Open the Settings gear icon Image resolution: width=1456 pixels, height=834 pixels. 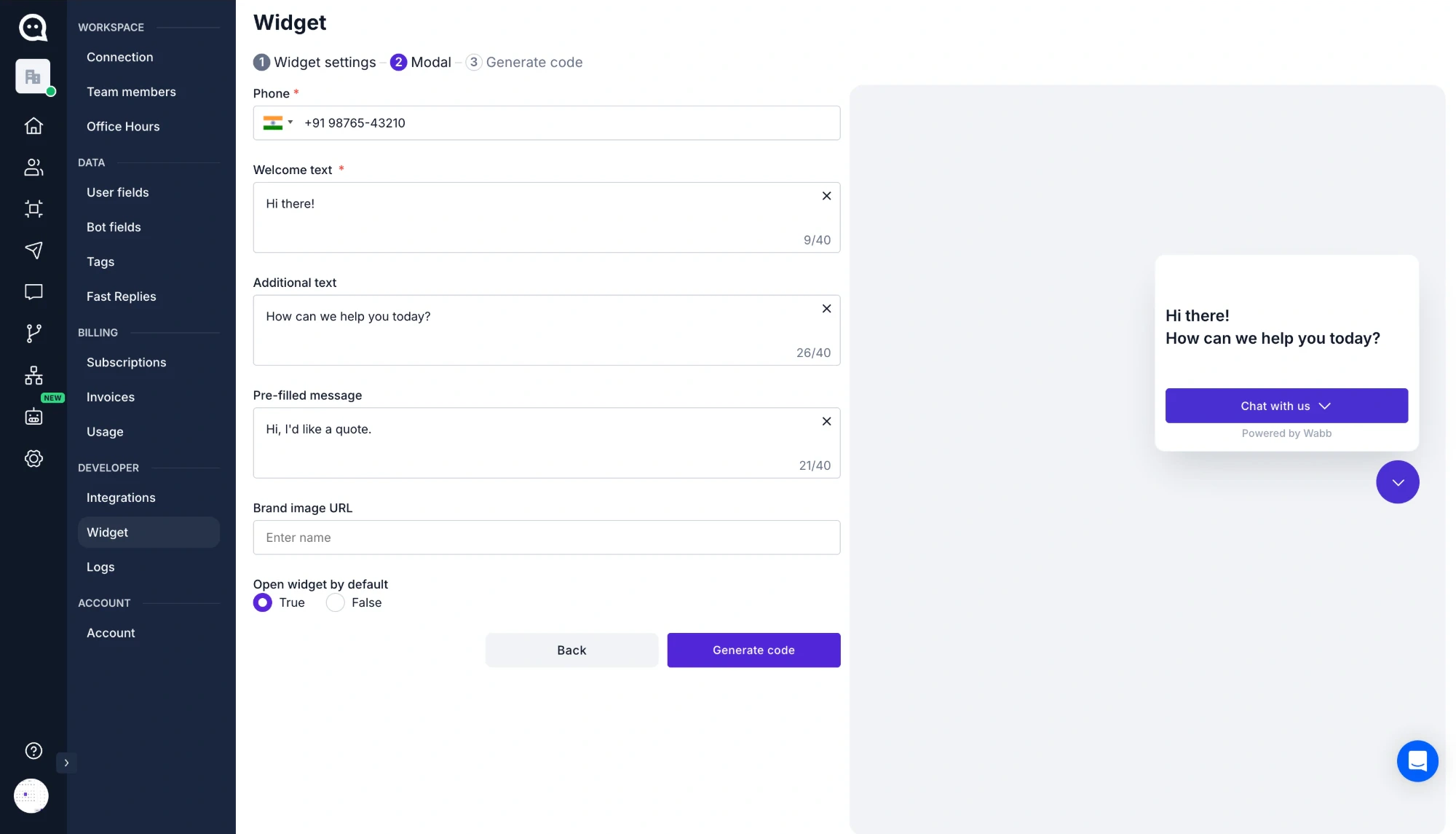[x=33, y=458]
